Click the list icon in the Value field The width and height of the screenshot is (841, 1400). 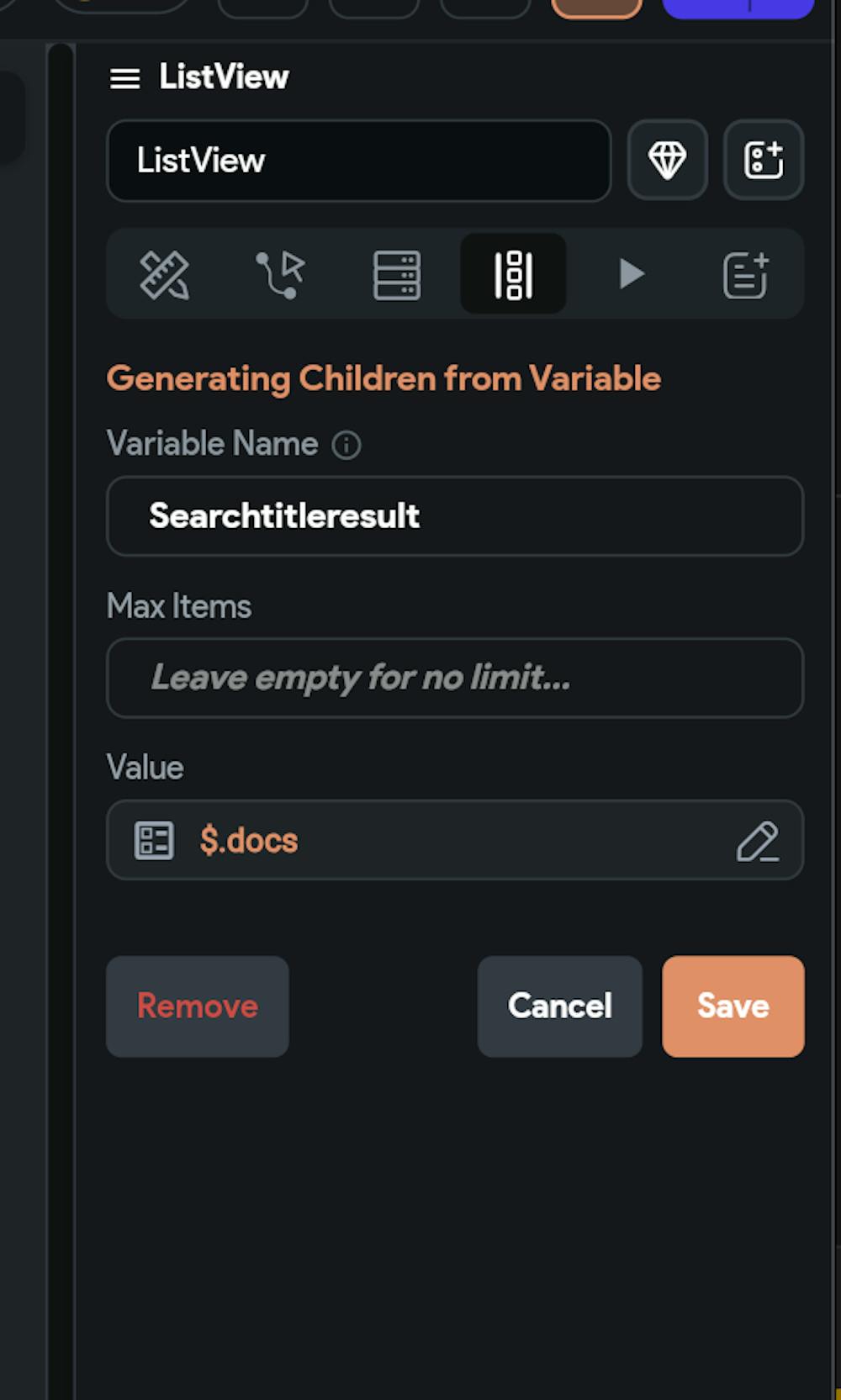(154, 840)
